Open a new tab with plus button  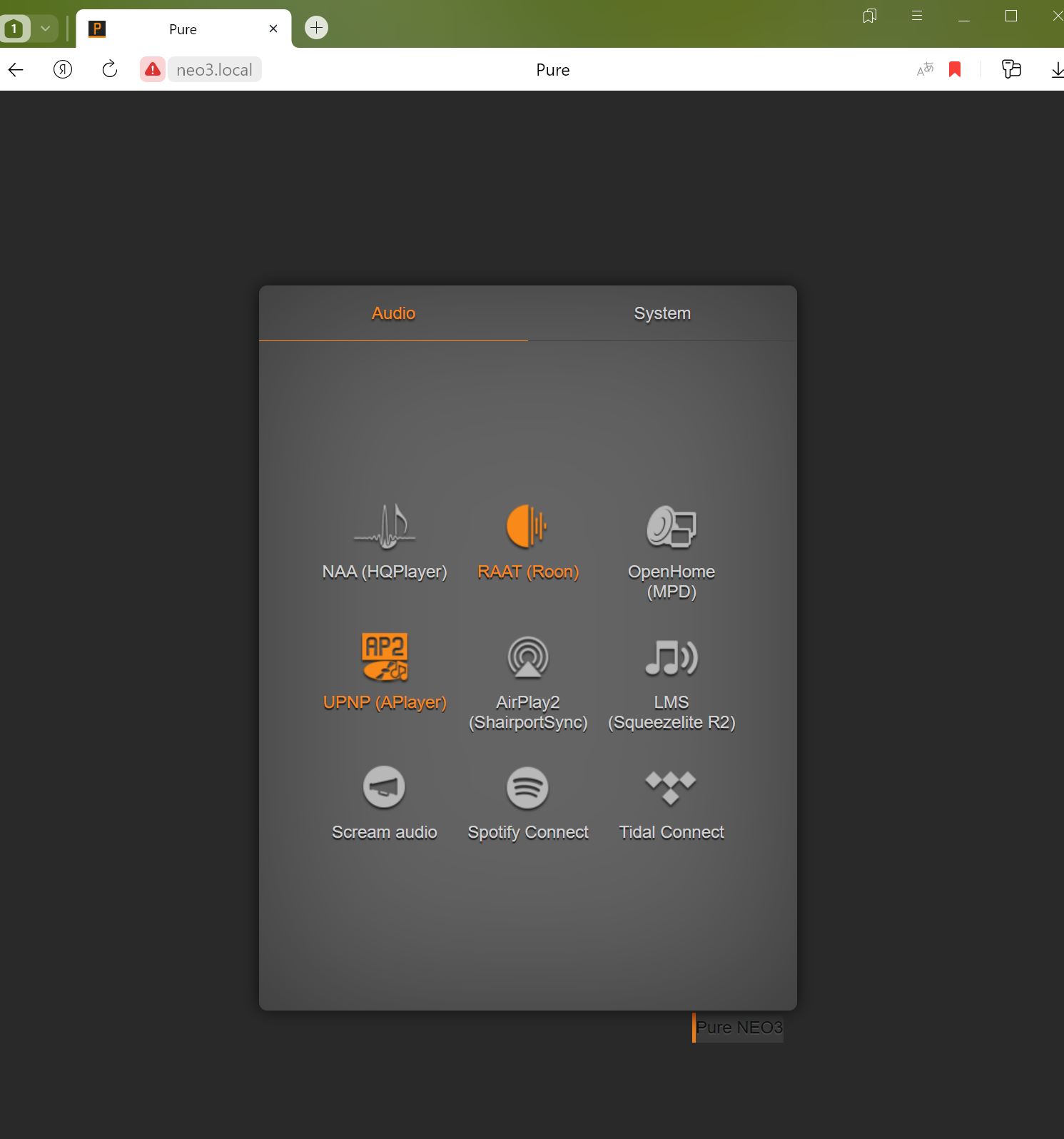pos(316,28)
